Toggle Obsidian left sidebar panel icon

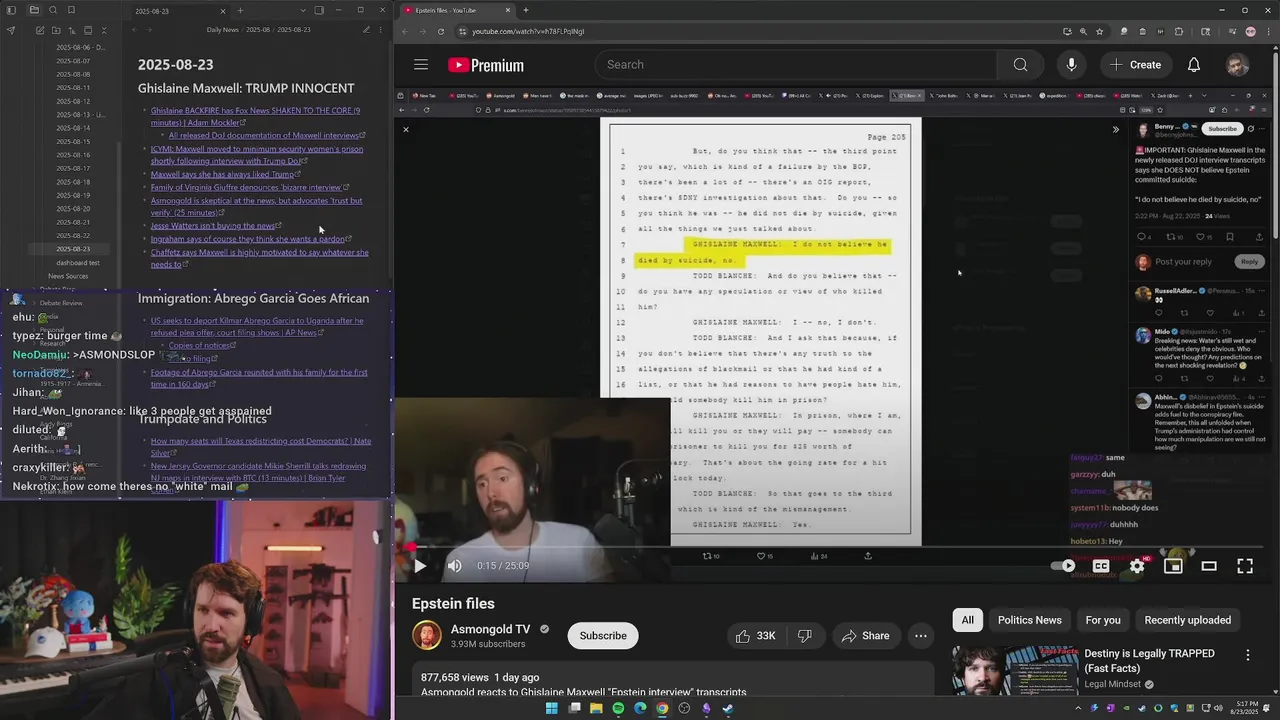[11, 10]
